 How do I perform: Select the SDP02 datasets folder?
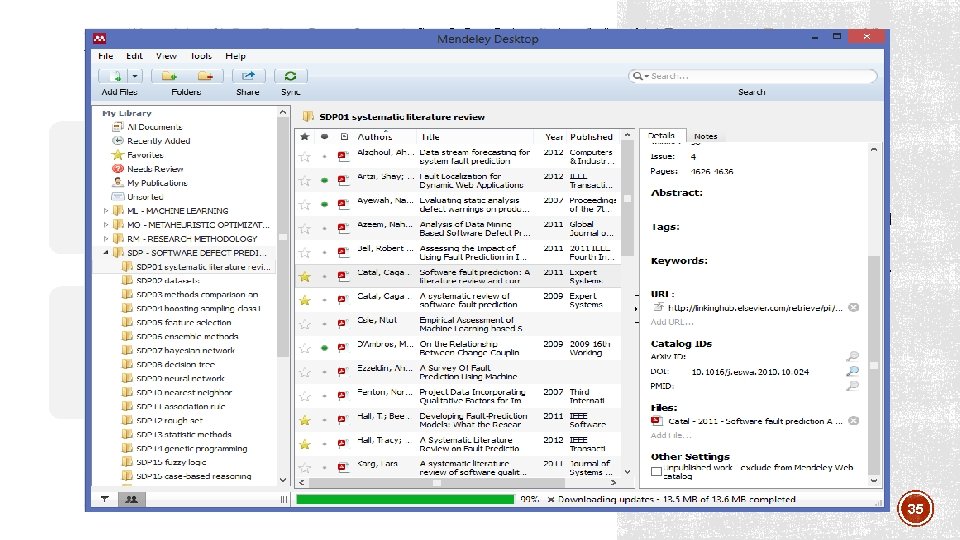(167, 280)
